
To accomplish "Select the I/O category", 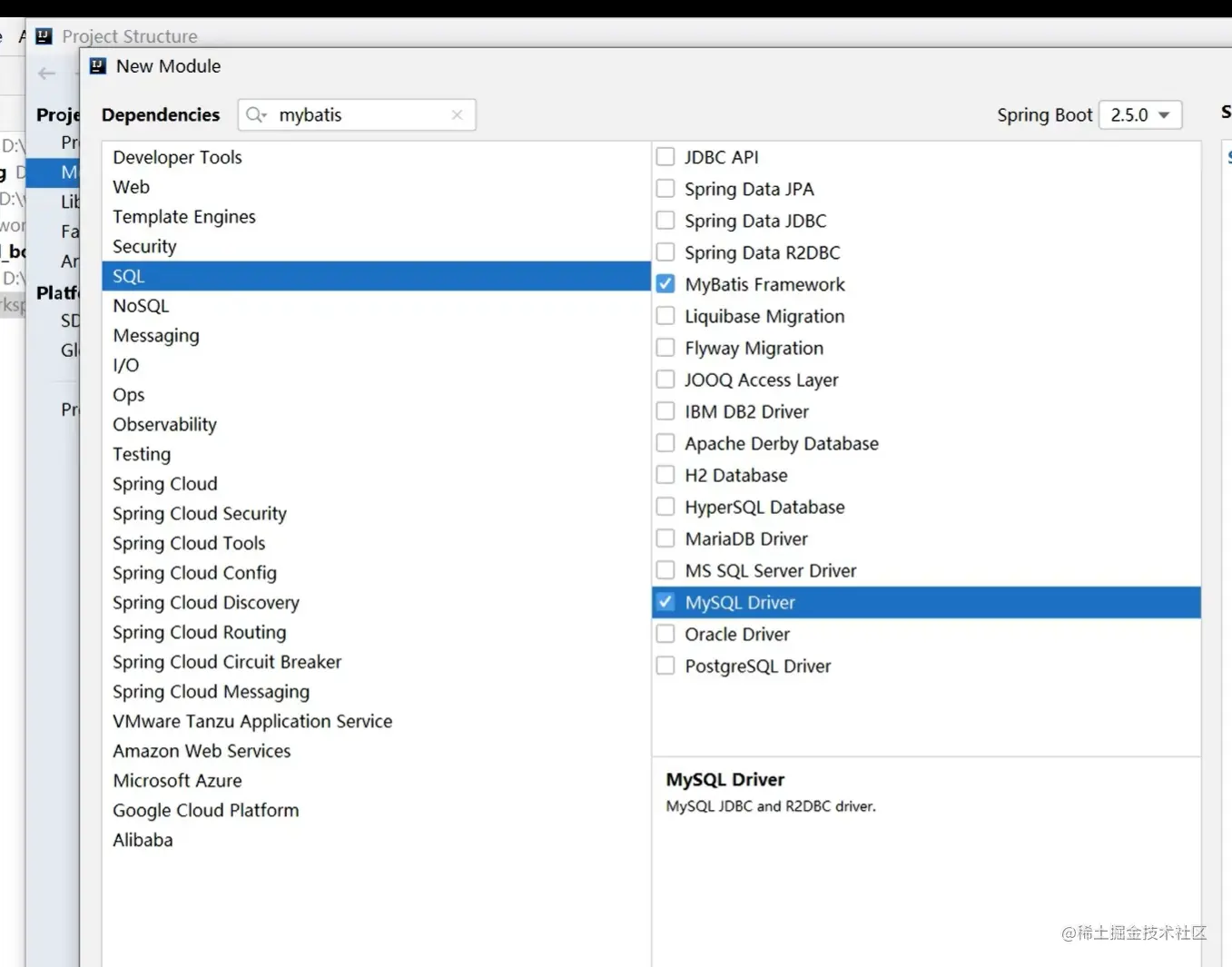I will (377, 365).
